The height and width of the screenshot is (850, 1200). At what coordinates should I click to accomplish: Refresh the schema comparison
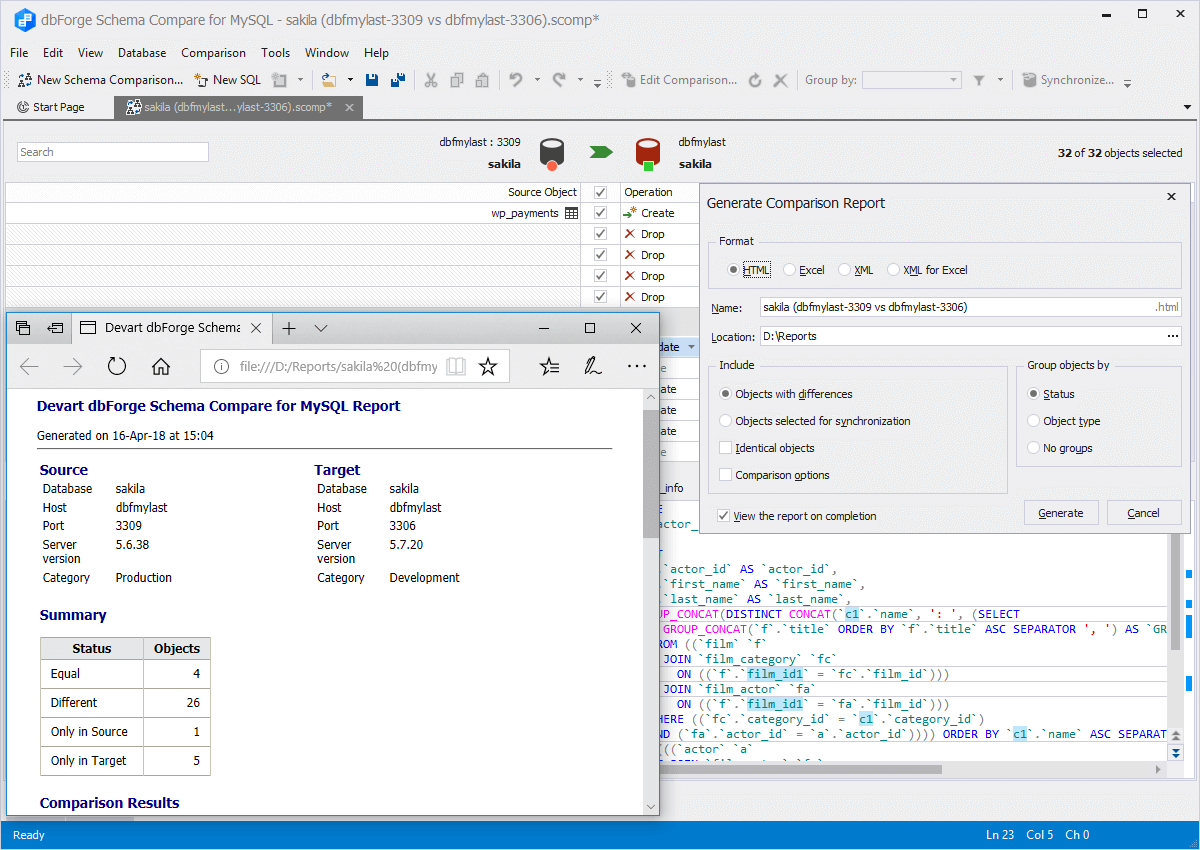755,80
